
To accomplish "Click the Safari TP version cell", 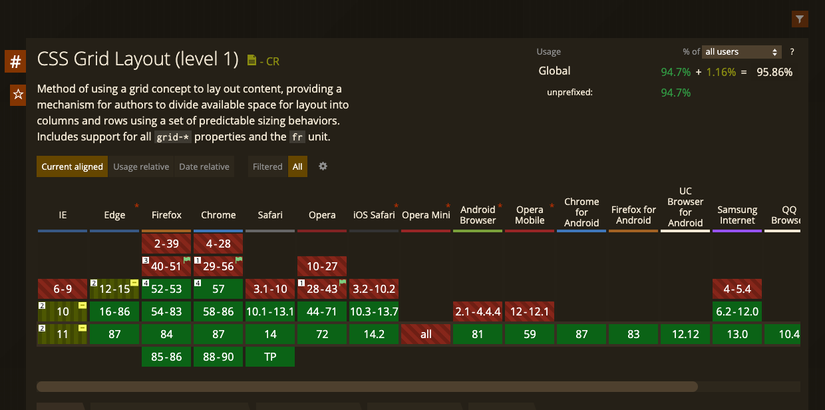I will 270,357.
